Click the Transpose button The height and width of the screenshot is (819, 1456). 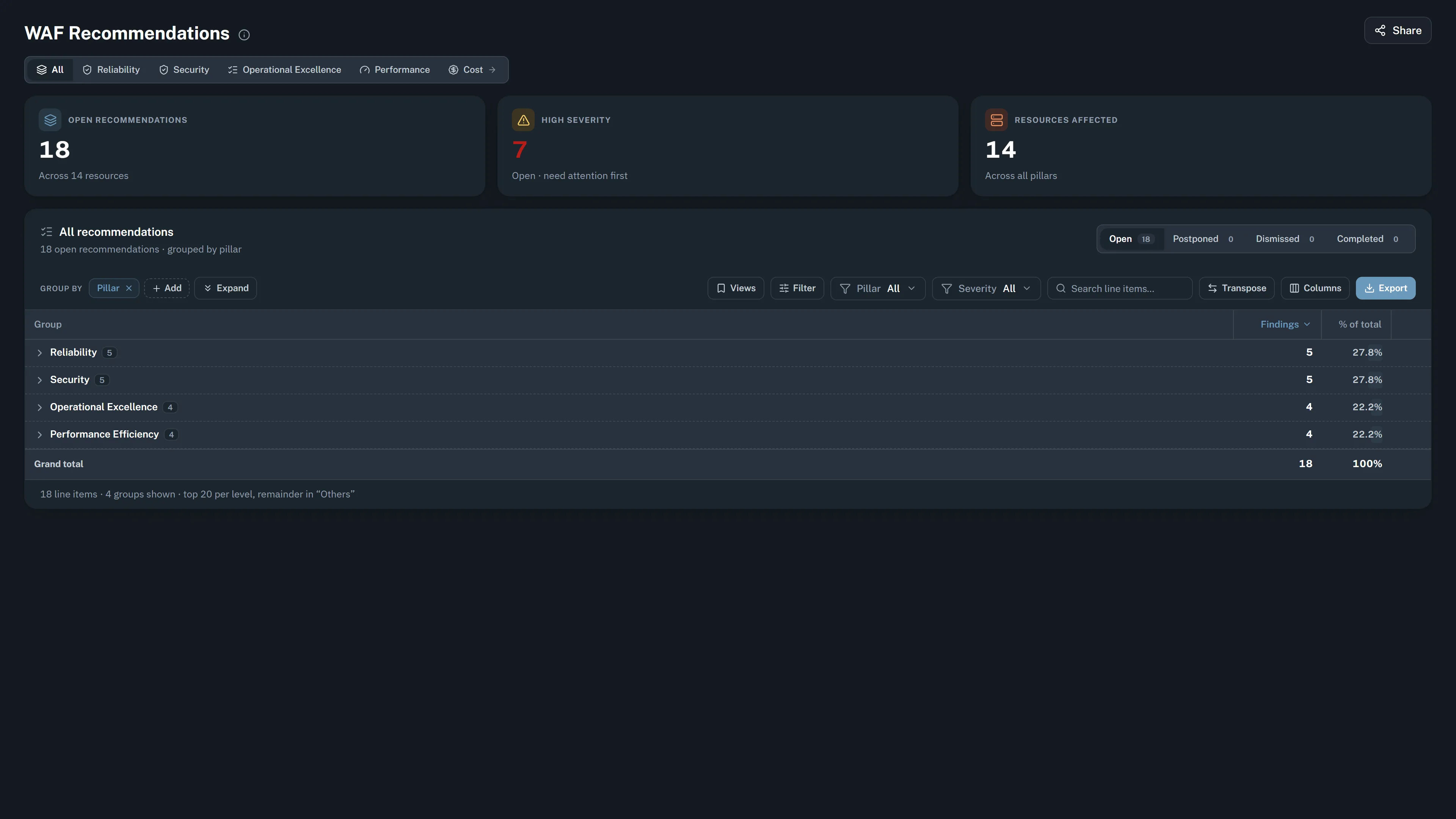[x=1237, y=288]
